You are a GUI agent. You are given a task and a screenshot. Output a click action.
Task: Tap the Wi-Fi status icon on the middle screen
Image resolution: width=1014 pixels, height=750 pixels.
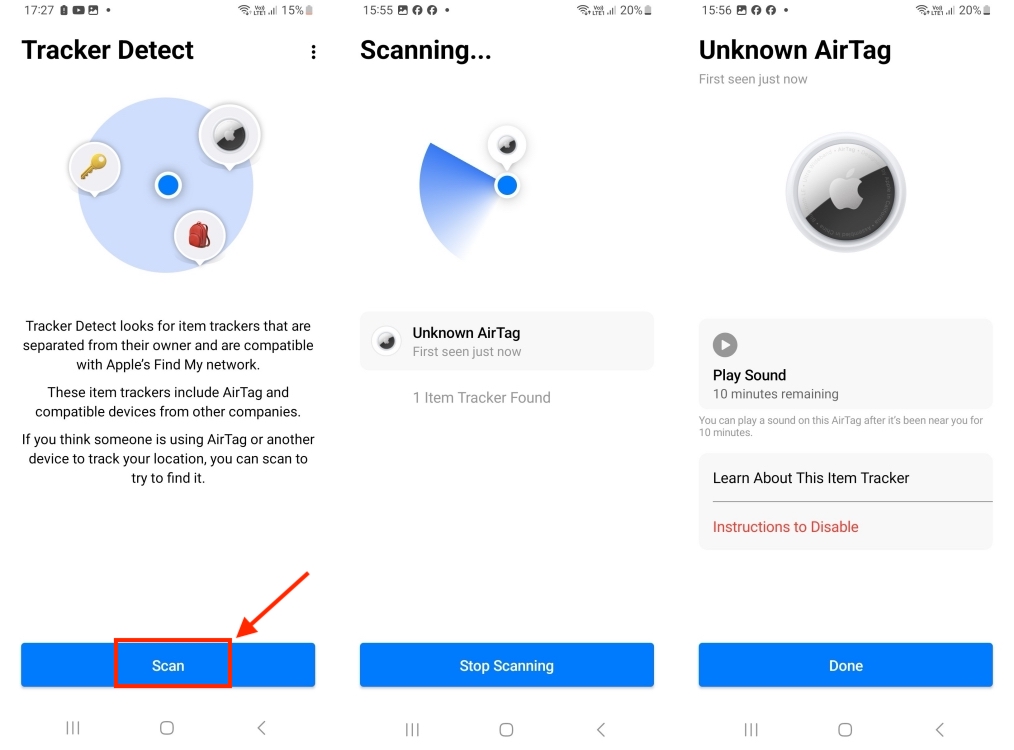tap(583, 10)
